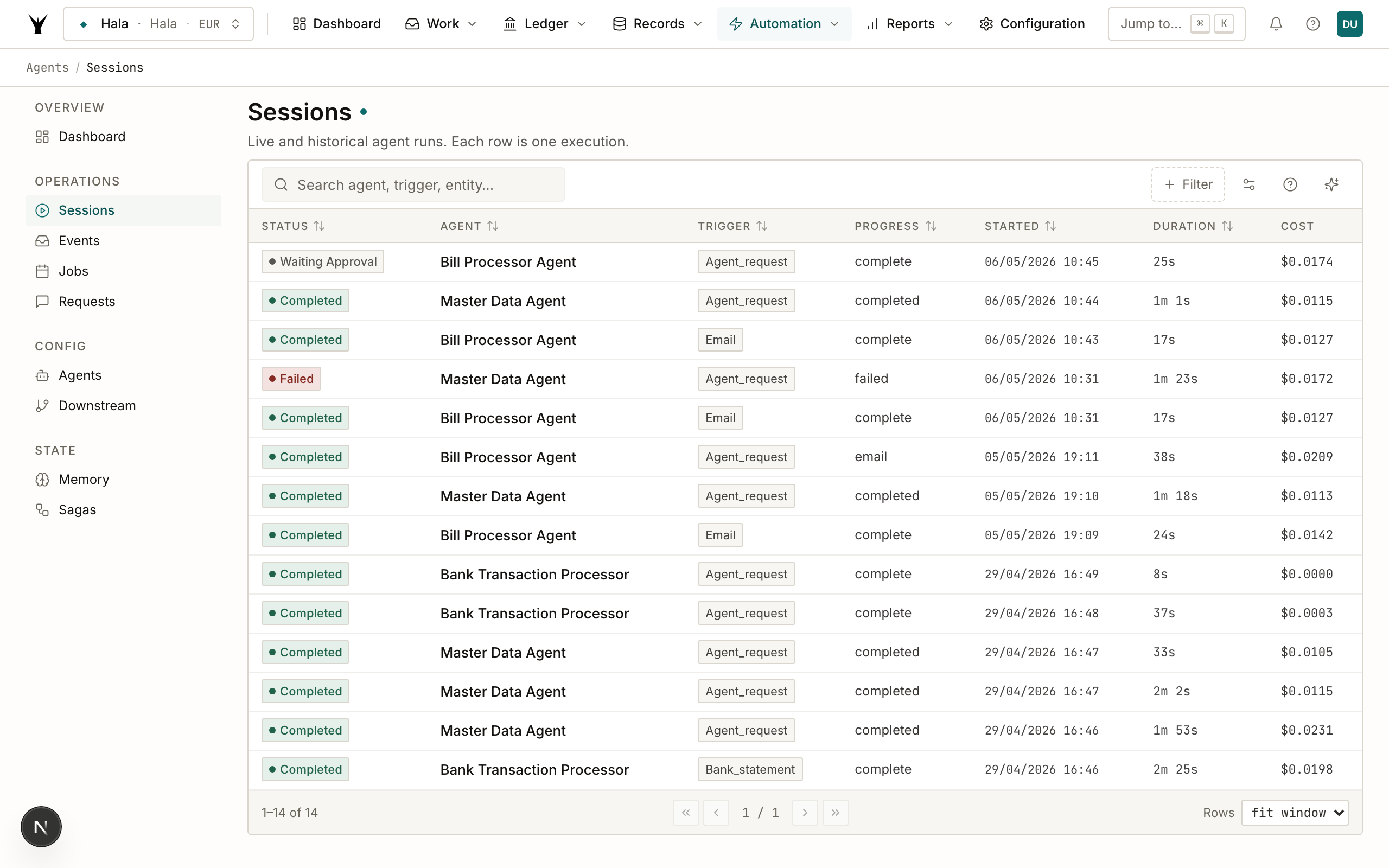This screenshot has width=1389, height=868.
Task: Click cost $0.0231 cell
Action: tap(1307, 730)
